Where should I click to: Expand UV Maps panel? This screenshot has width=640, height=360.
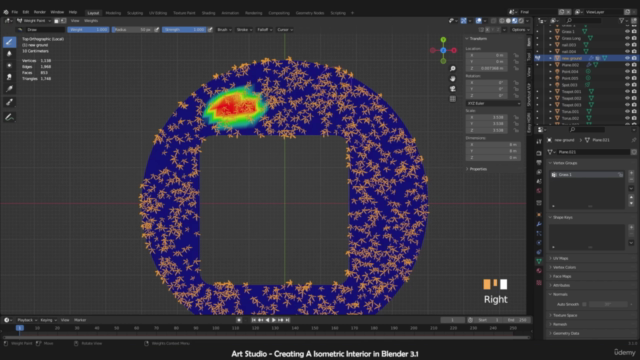560,258
